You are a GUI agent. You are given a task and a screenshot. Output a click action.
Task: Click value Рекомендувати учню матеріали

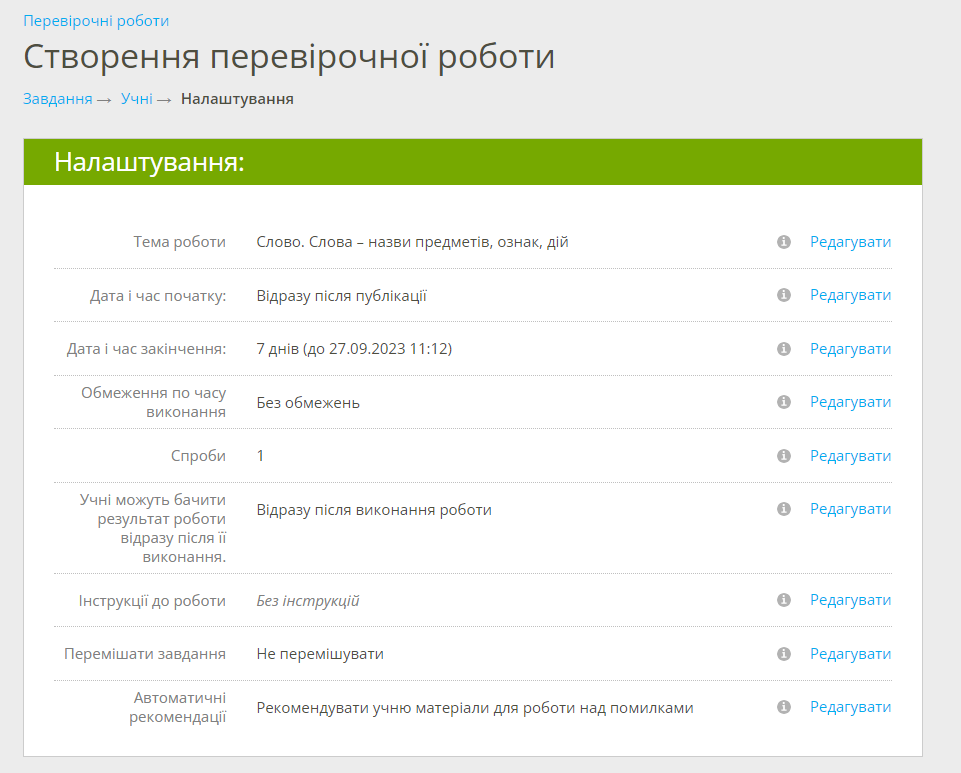coord(475,708)
